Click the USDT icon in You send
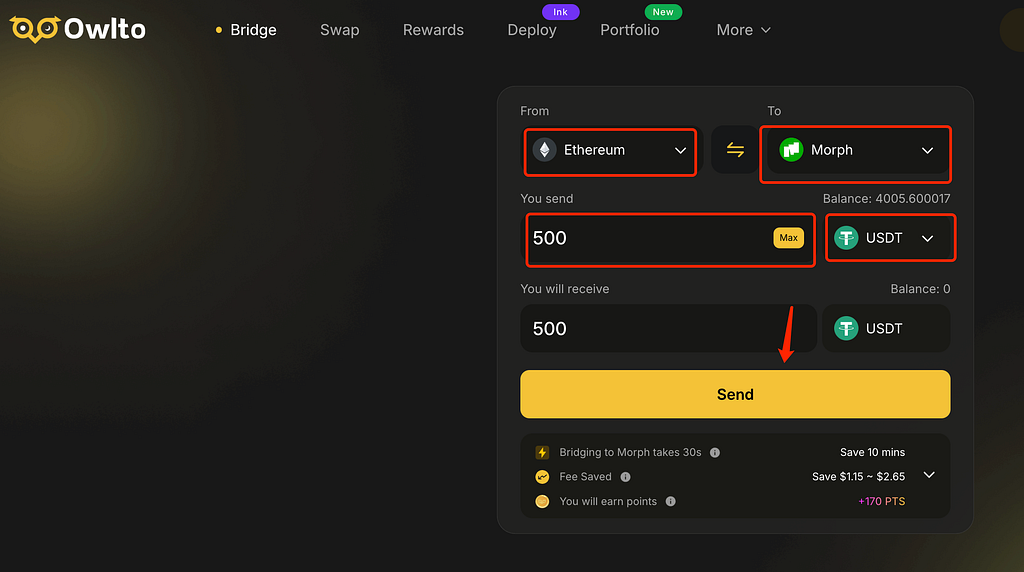This screenshot has width=1024, height=572. pyautogui.click(x=846, y=238)
